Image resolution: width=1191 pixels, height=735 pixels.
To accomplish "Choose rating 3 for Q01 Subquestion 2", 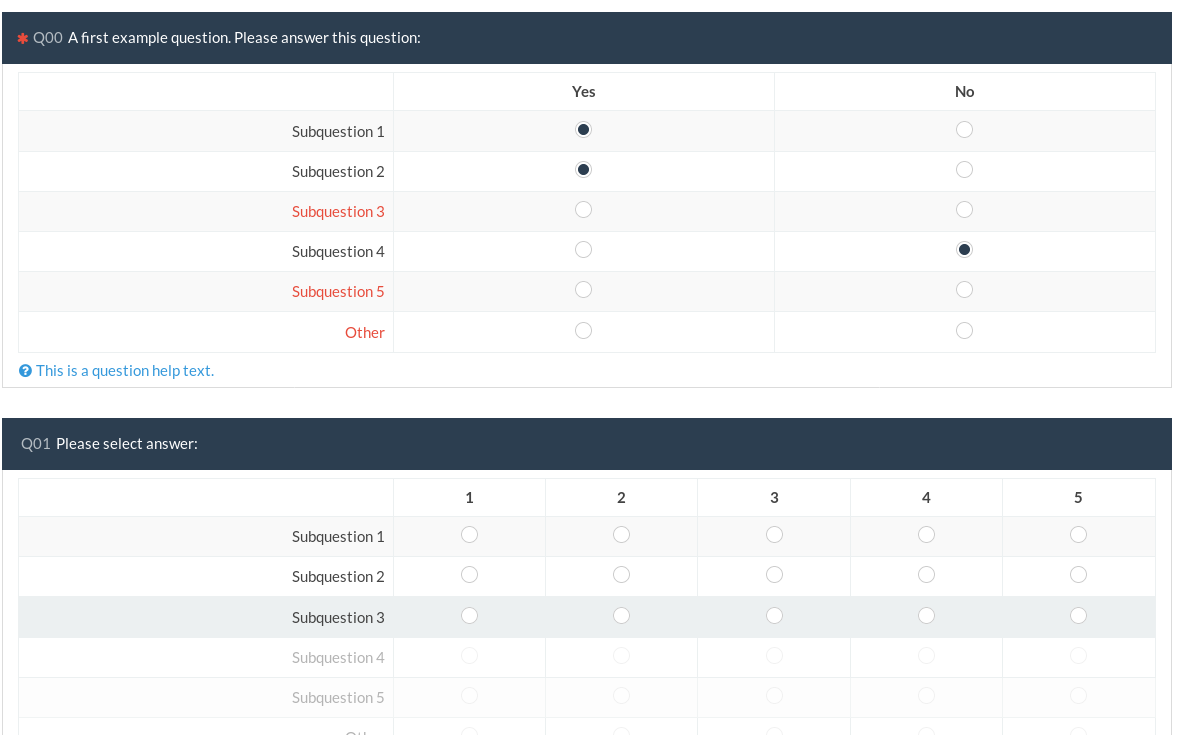I will [x=774, y=575].
